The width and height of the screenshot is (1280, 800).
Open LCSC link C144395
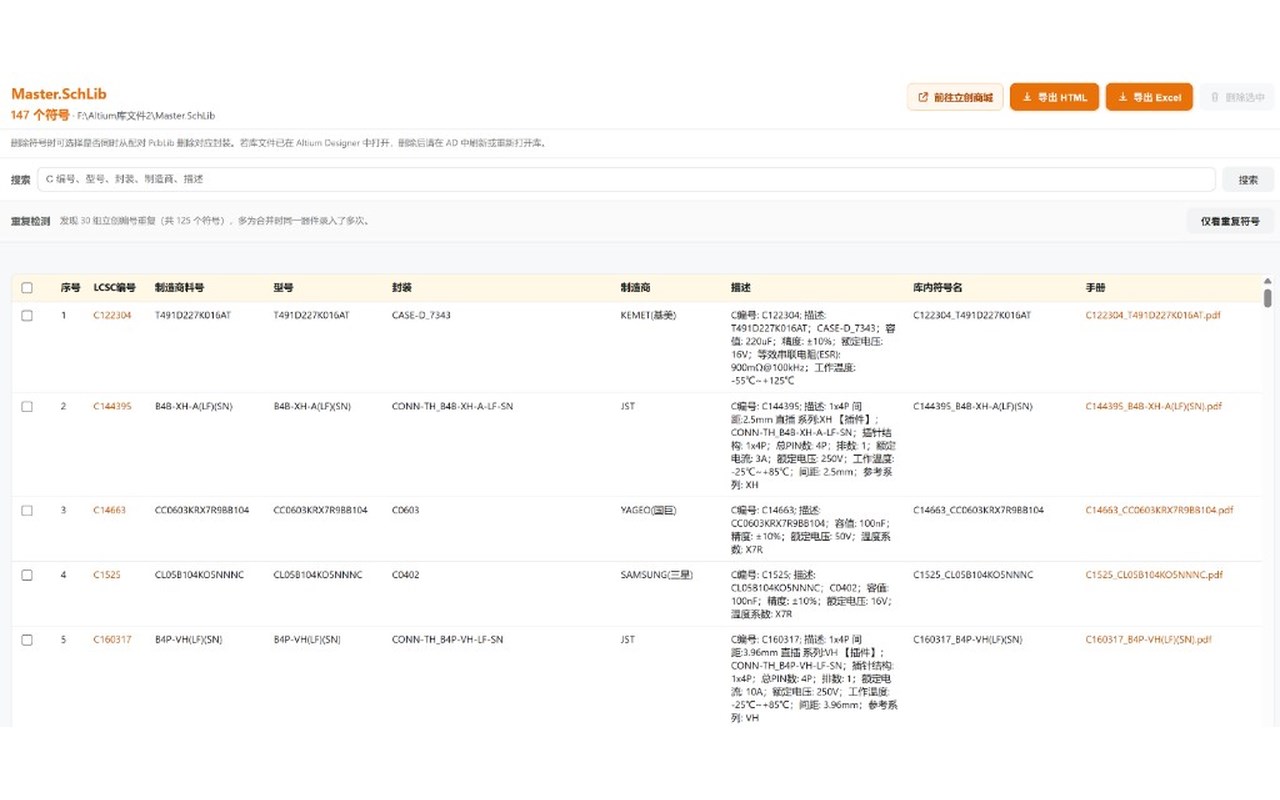(x=112, y=406)
